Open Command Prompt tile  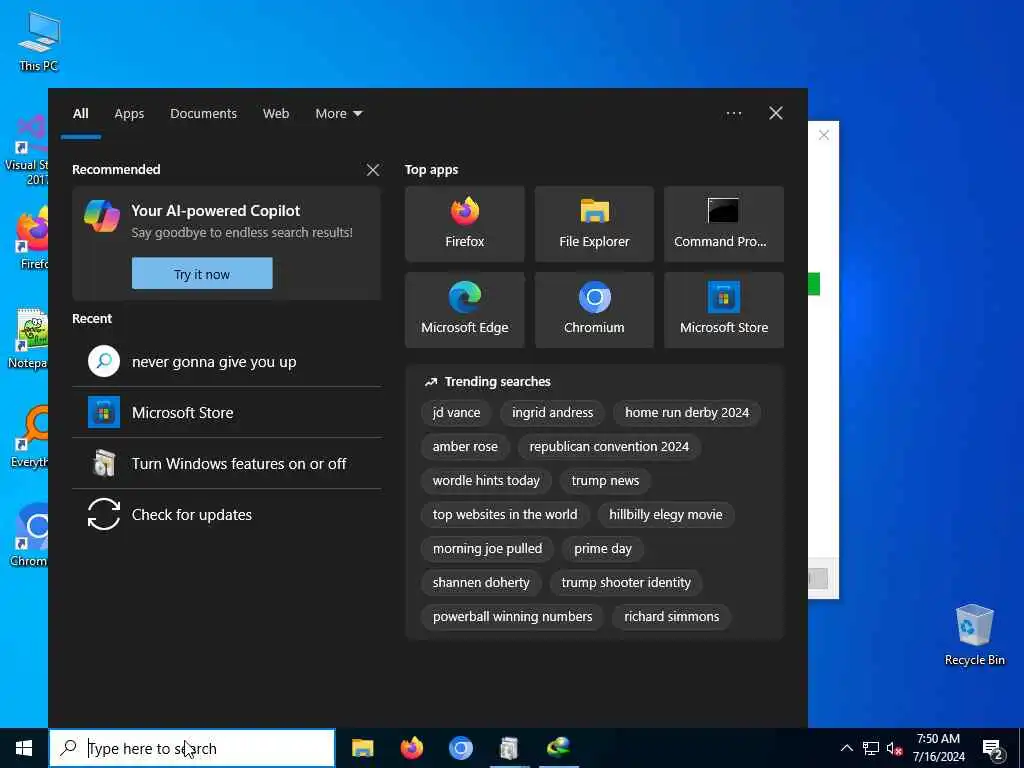coord(724,224)
